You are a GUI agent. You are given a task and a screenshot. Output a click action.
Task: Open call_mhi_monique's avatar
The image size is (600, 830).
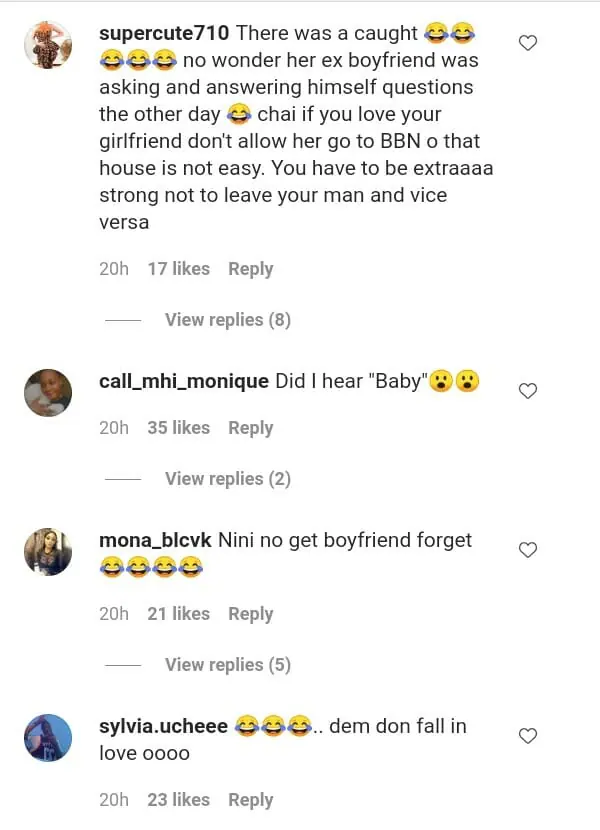click(x=48, y=392)
